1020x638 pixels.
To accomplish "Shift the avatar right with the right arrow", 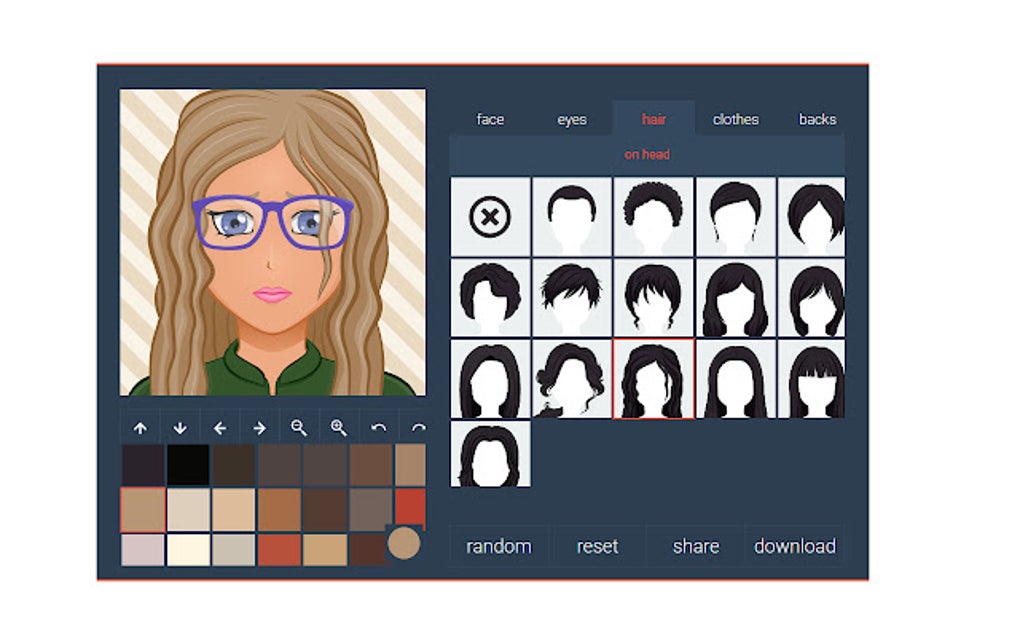I will [x=260, y=427].
